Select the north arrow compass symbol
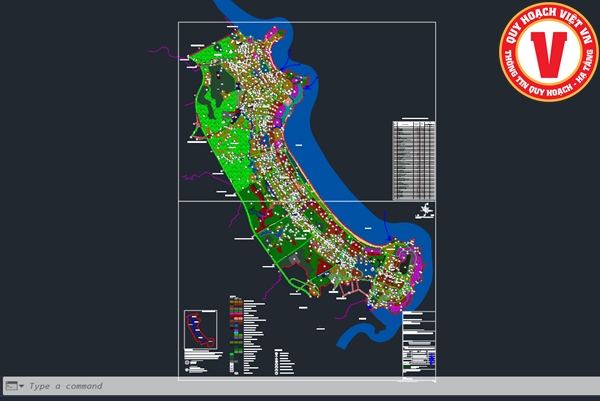This screenshot has width=600, height=401. (428, 211)
